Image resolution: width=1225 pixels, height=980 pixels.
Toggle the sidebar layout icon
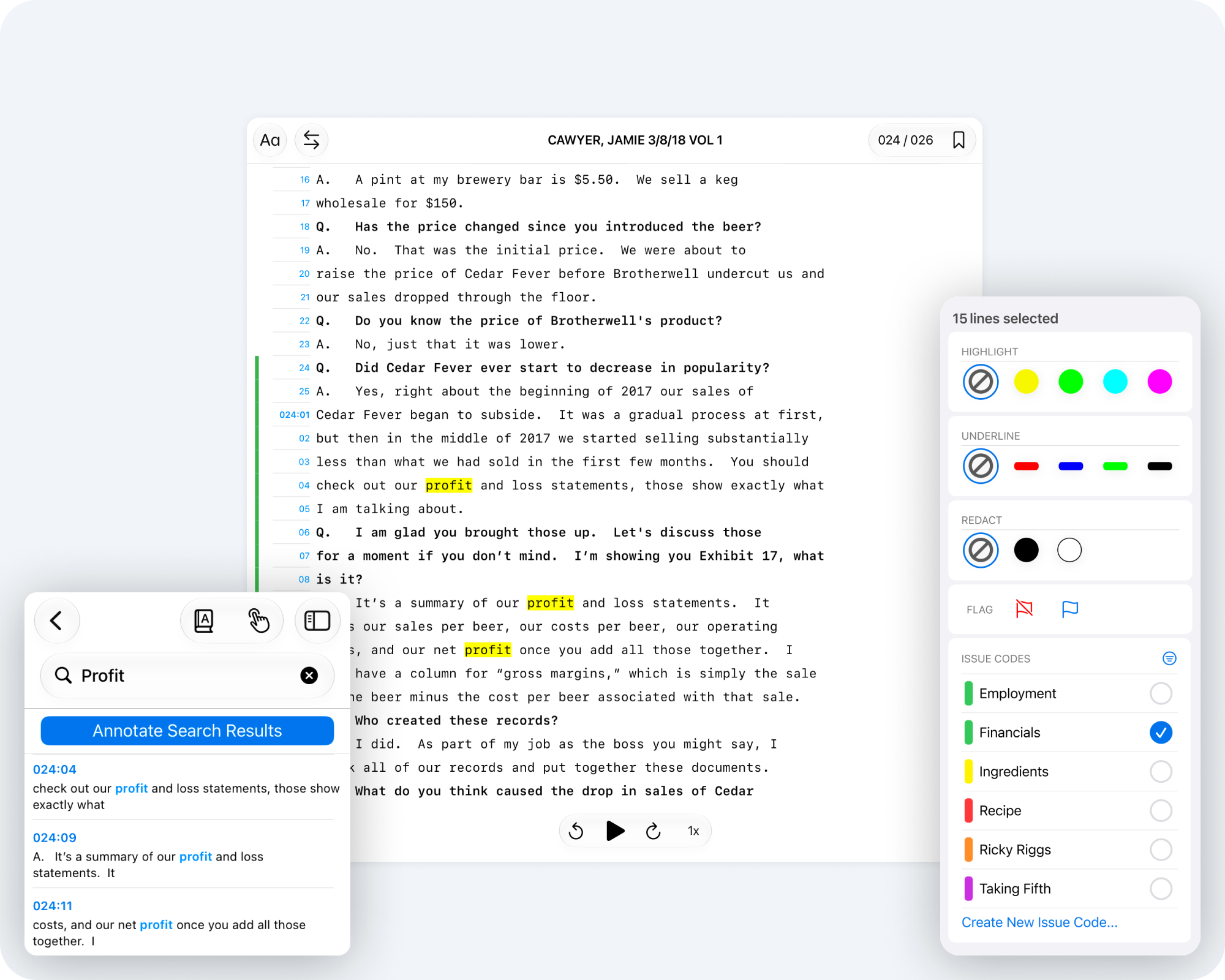click(317, 620)
